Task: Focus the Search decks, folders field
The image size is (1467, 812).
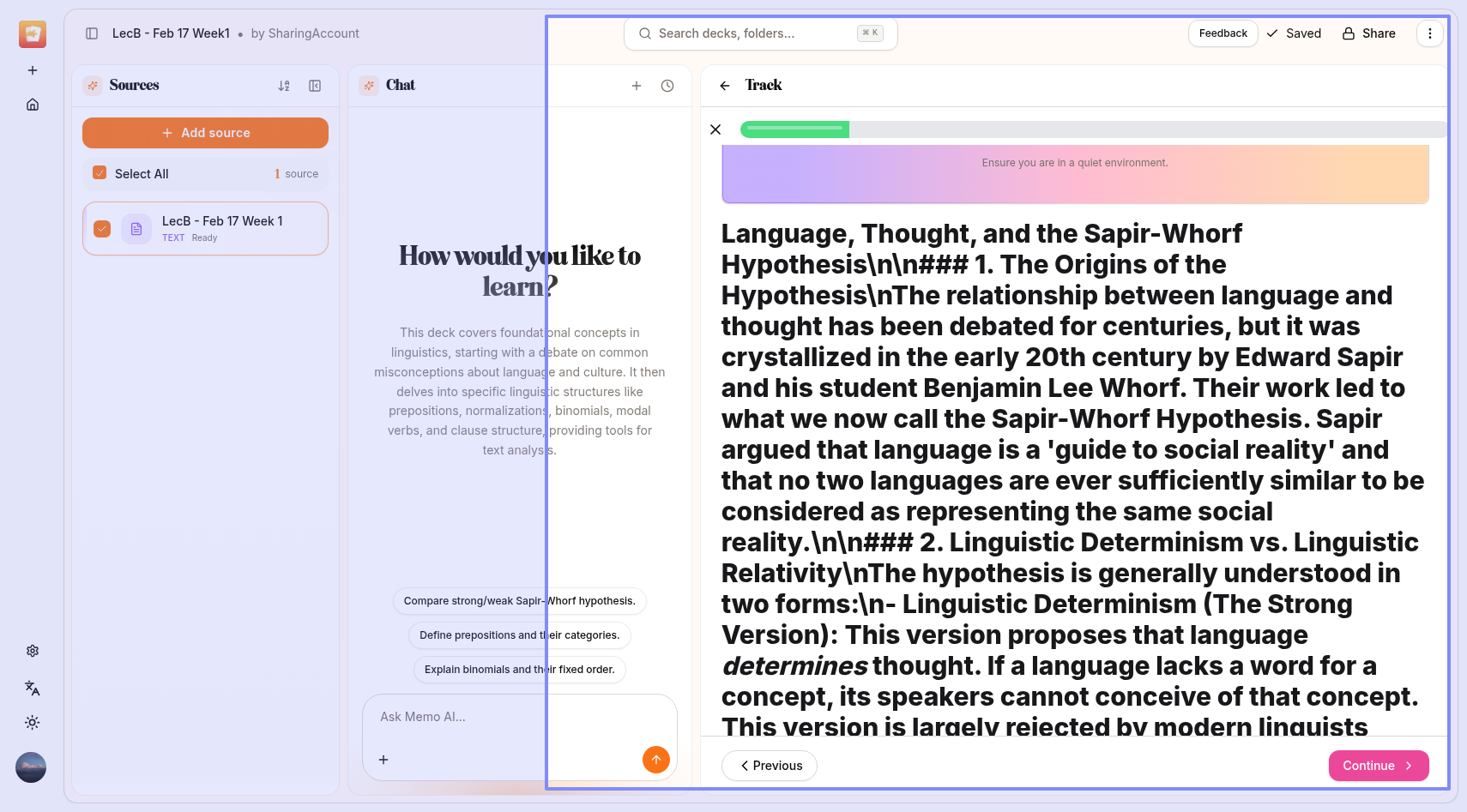Action: (x=755, y=33)
